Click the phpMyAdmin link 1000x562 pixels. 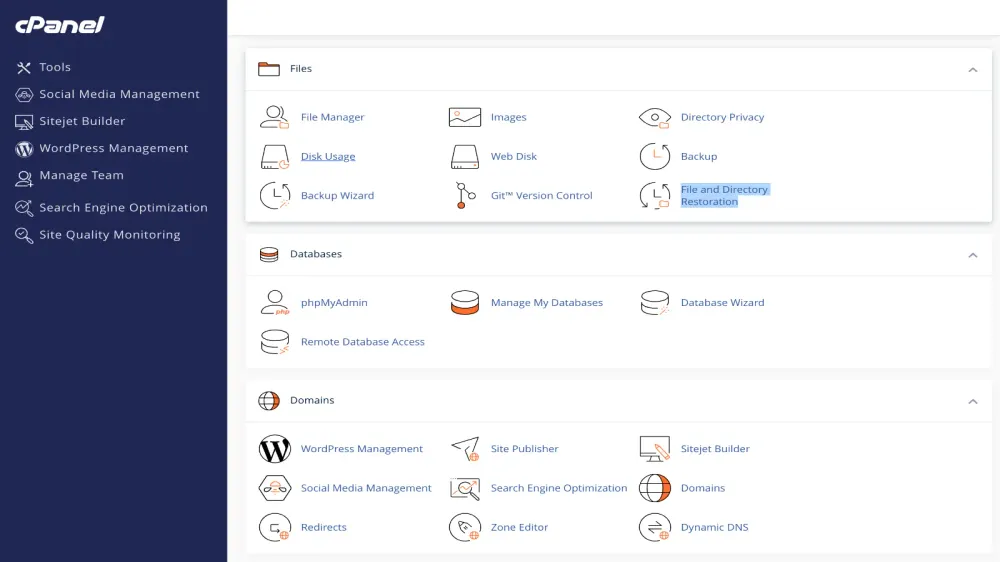coord(334,302)
